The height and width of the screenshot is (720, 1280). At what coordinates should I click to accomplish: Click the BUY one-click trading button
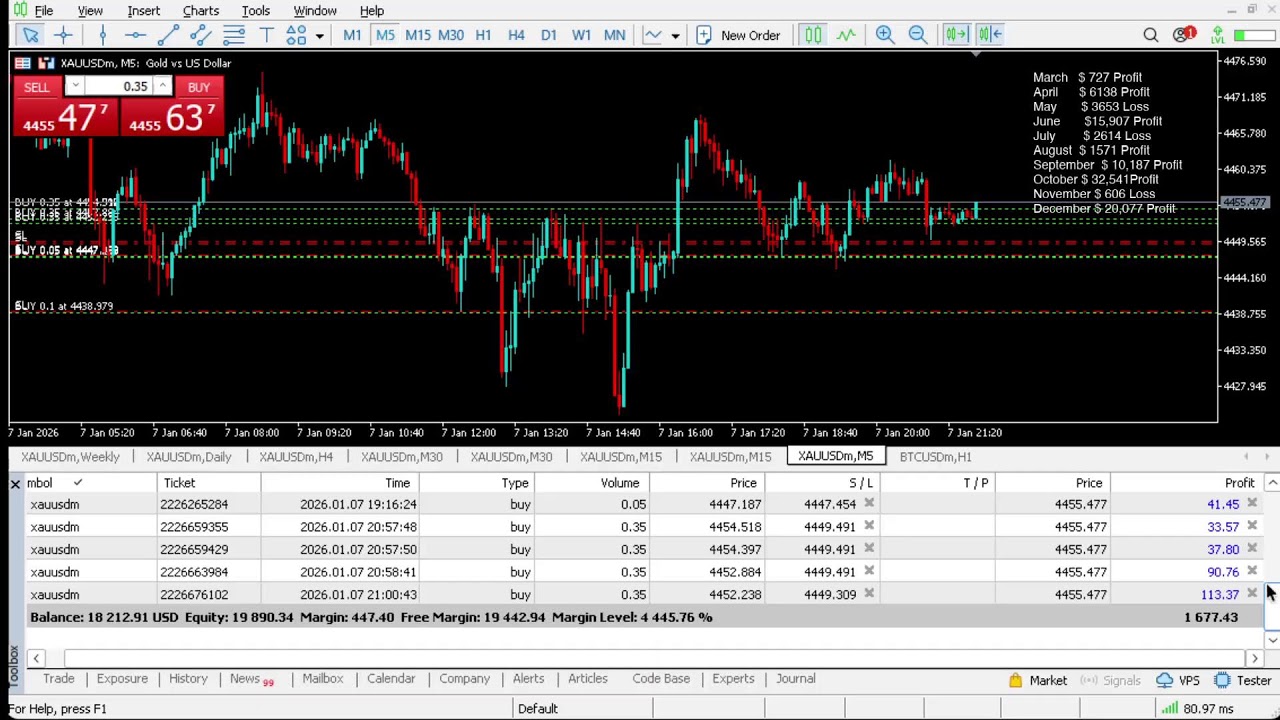tap(199, 88)
